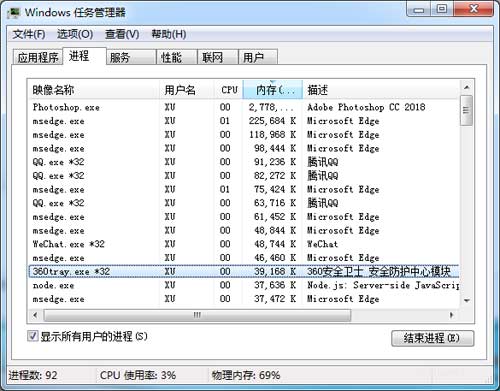Image resolution: width=500 pixels, height=391 pixels.
Task: Select QQ.exe *32 row using 82,272 K
Action: [244, 176]
